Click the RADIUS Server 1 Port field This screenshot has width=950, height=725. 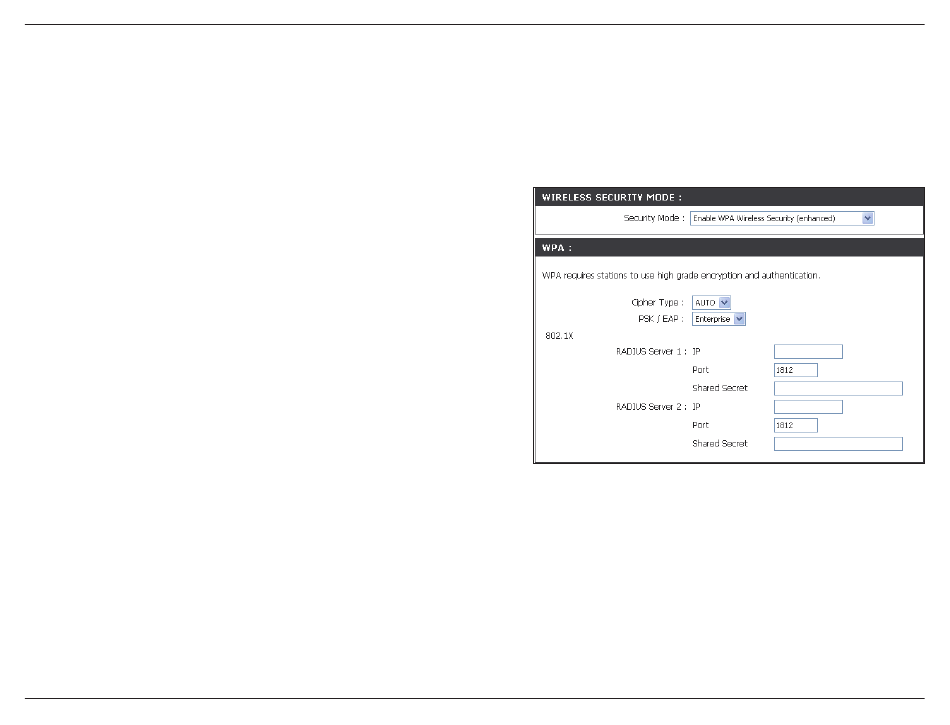click(x=796, y=370)
